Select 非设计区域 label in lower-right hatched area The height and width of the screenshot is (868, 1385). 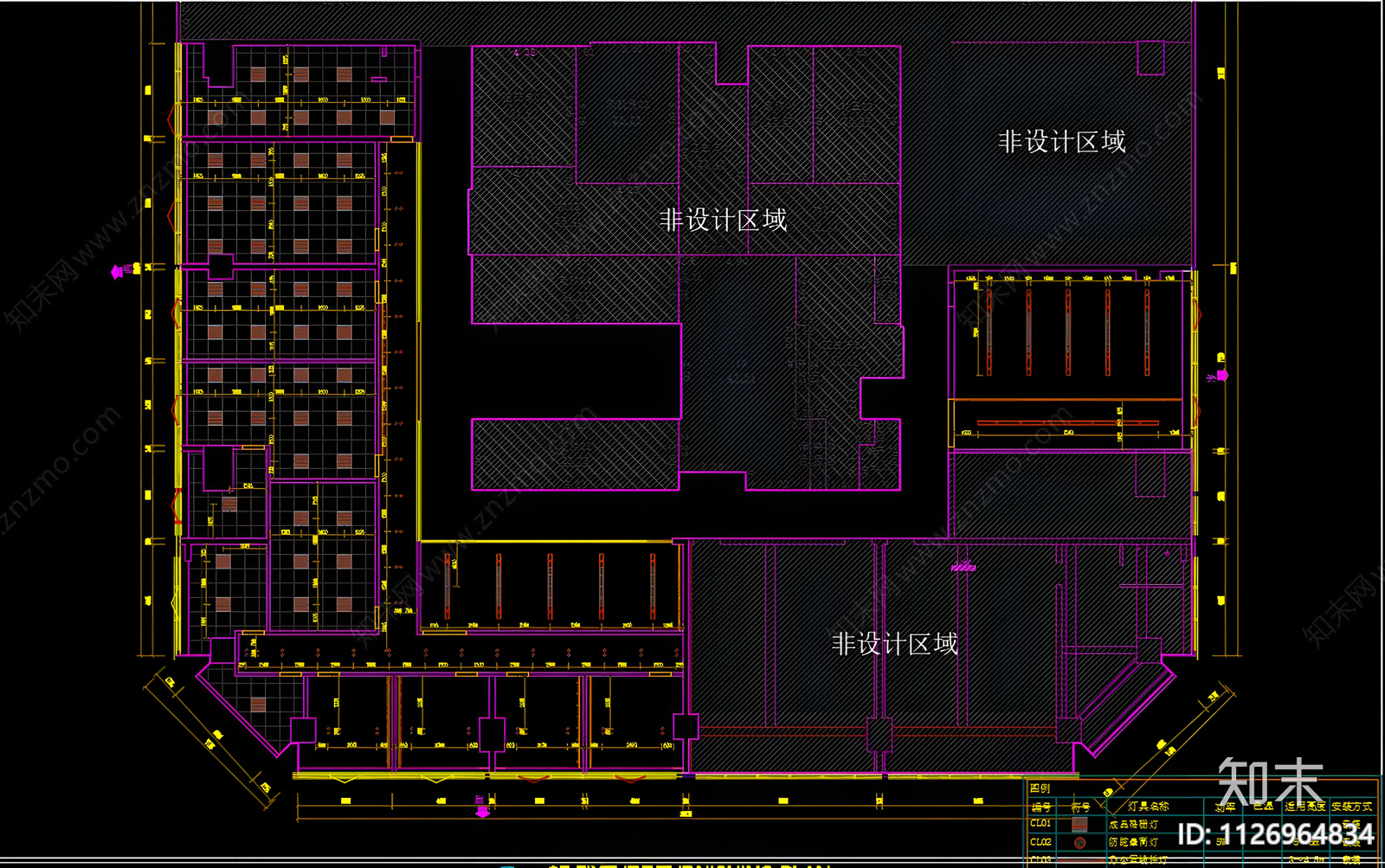coord(895,644)
